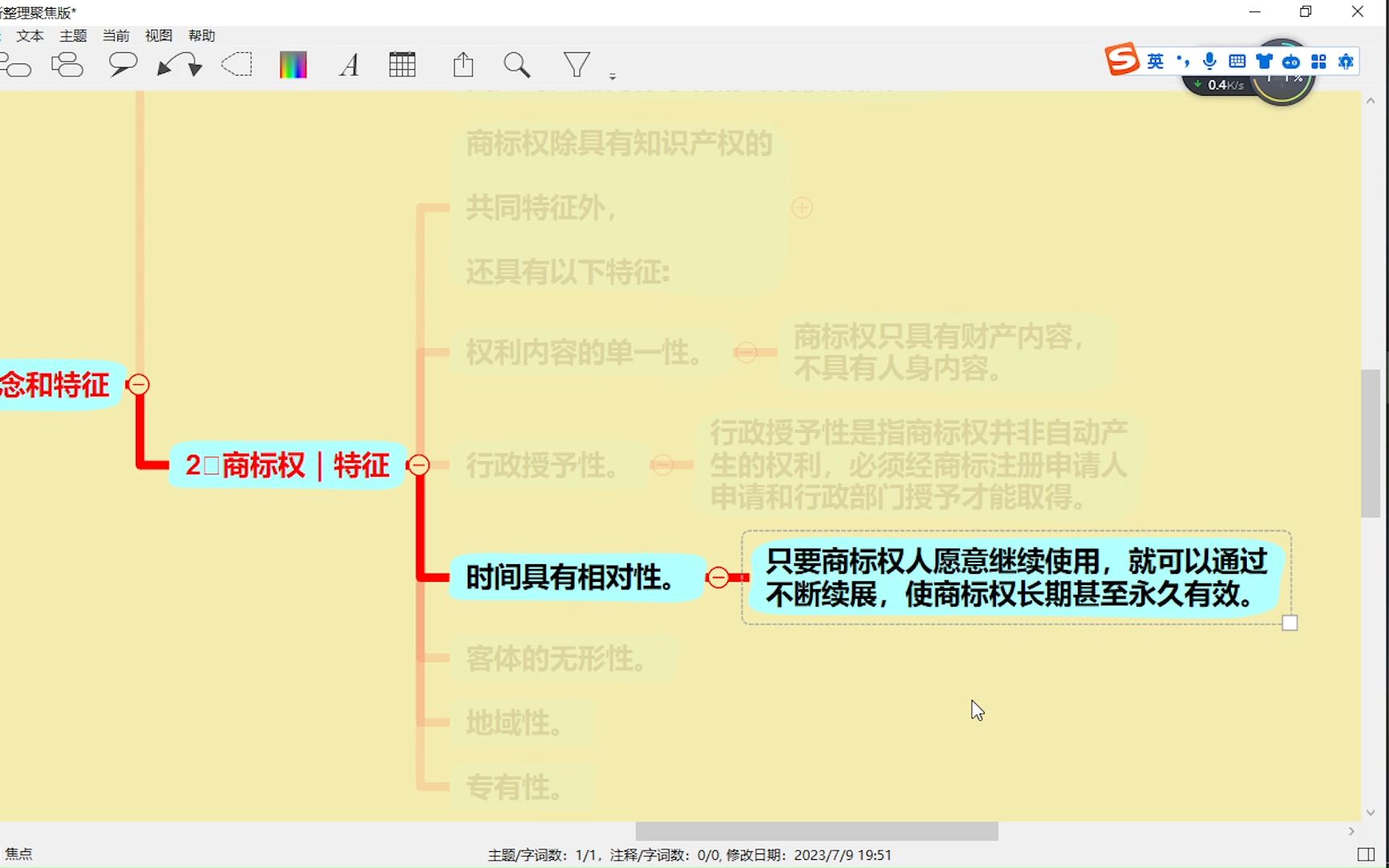Open search with the magnifier icon
Image resolution: width=1389 pixels, height=868 pixels.
517,65
